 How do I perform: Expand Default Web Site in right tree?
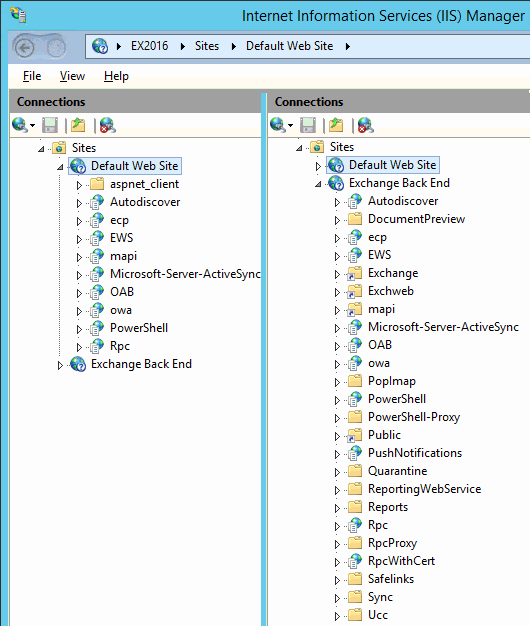click(318, 166)
